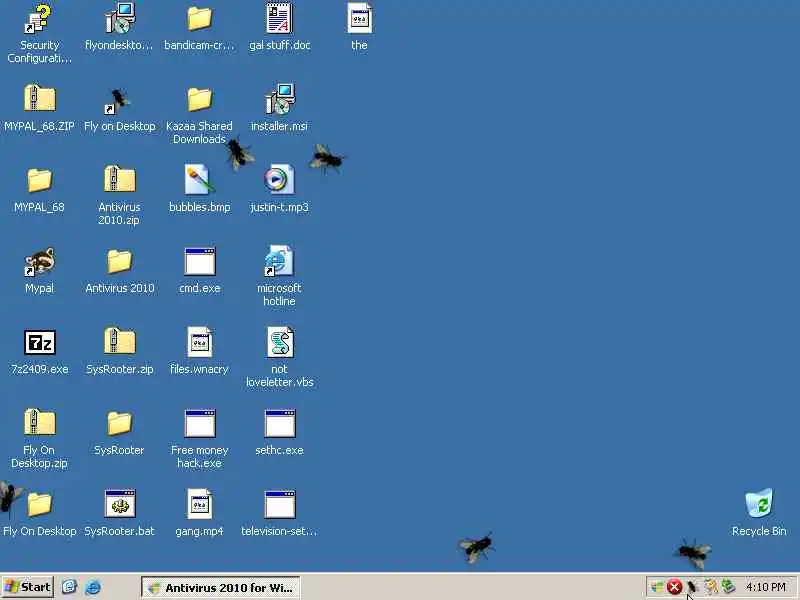
Task: Click the fly tray icon
Action: [x=692, y=587]
